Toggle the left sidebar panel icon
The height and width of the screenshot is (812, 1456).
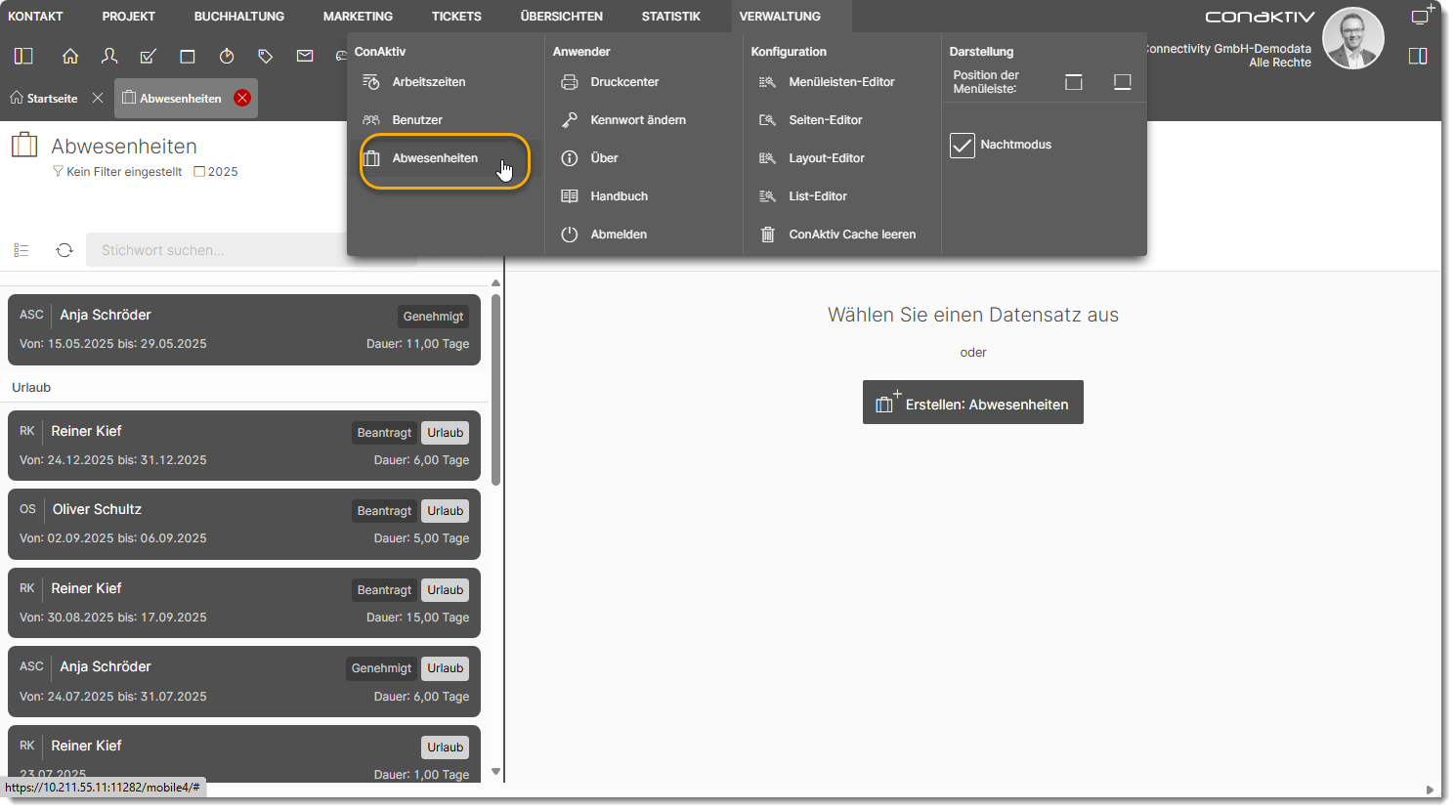pyautogui.click(x=23, y=57)
